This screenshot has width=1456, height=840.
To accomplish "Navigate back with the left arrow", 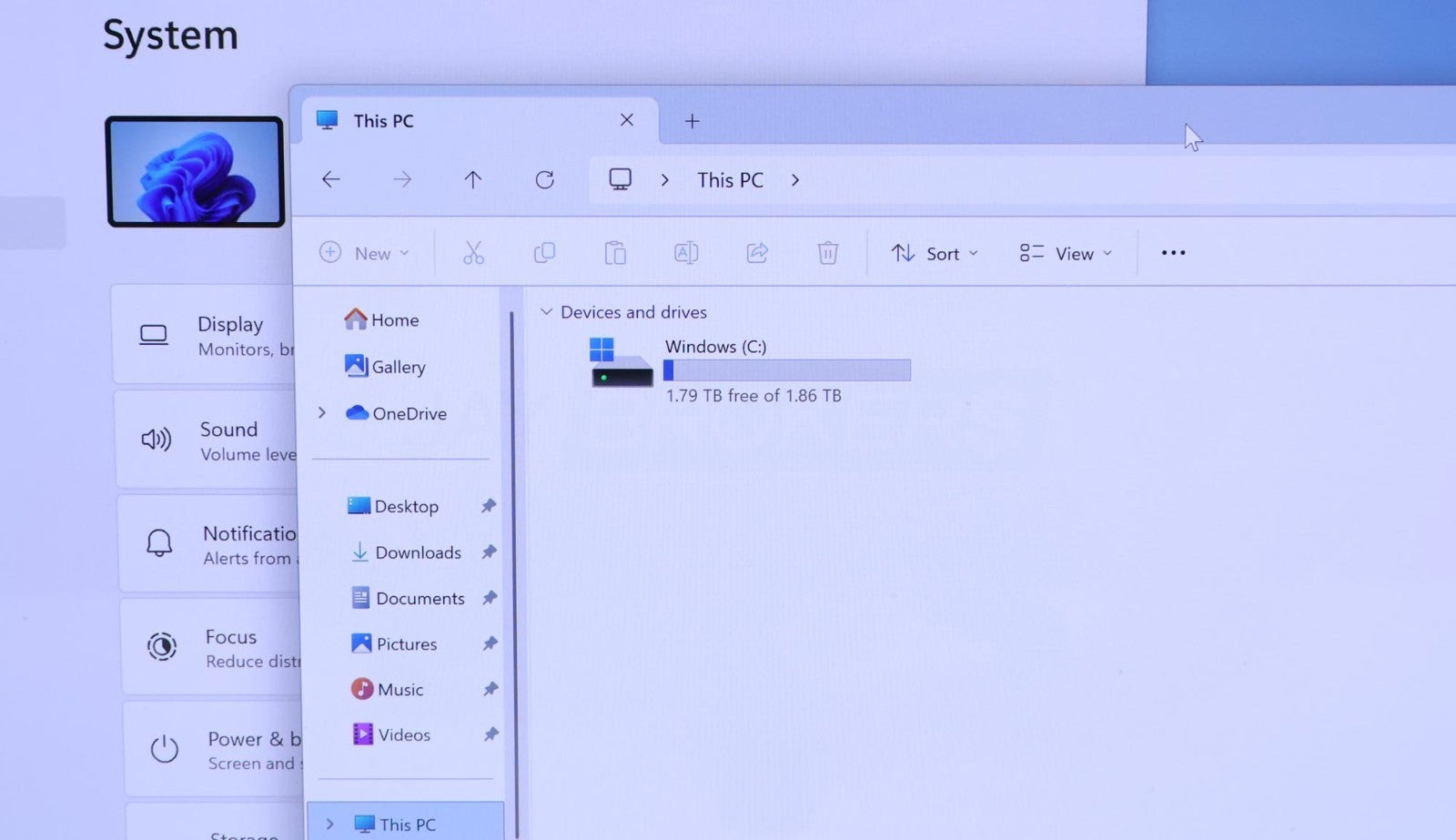I will click(x=331, y=180).
